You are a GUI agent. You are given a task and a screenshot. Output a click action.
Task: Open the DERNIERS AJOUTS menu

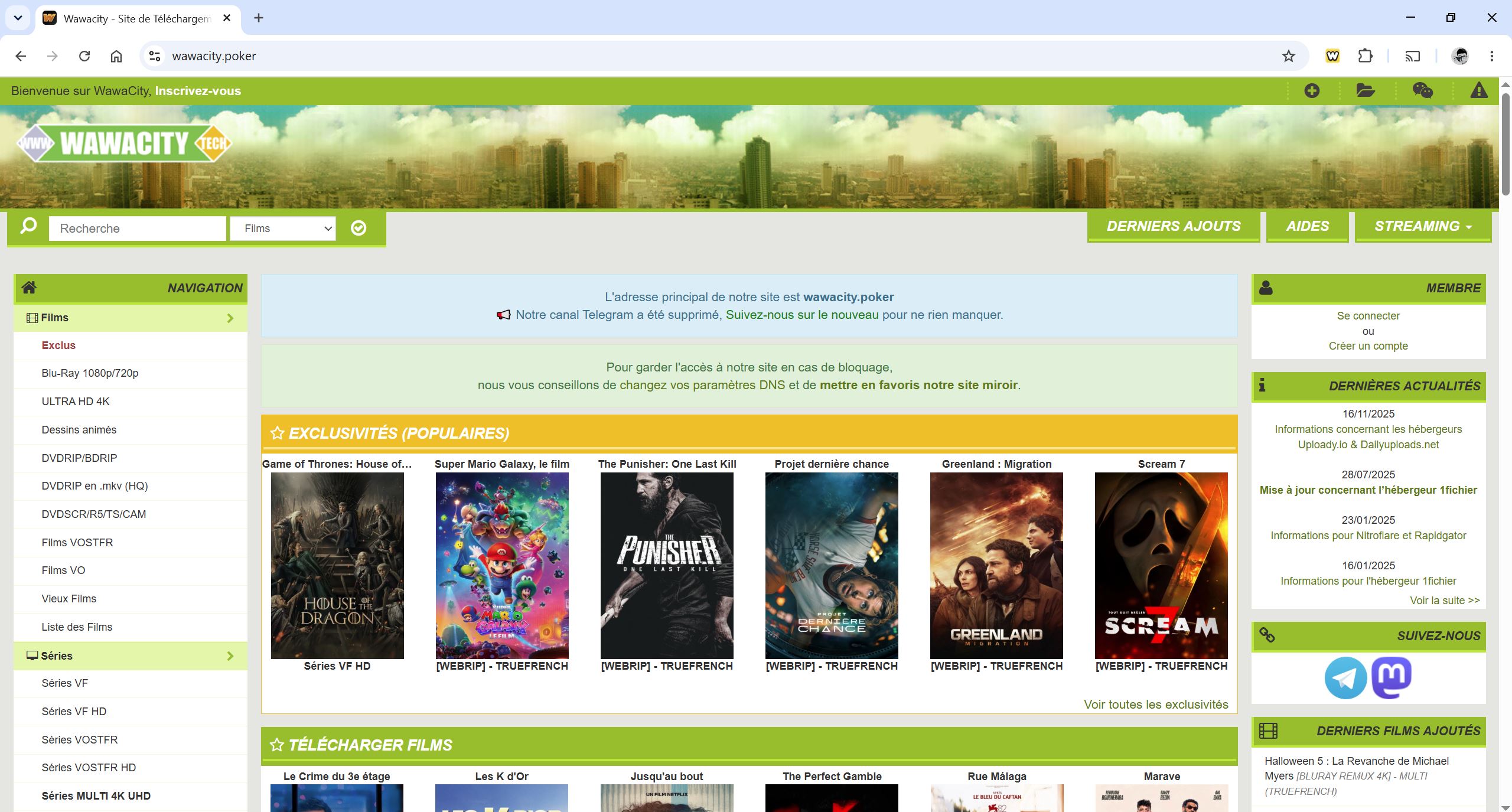tap(1174, 226)
